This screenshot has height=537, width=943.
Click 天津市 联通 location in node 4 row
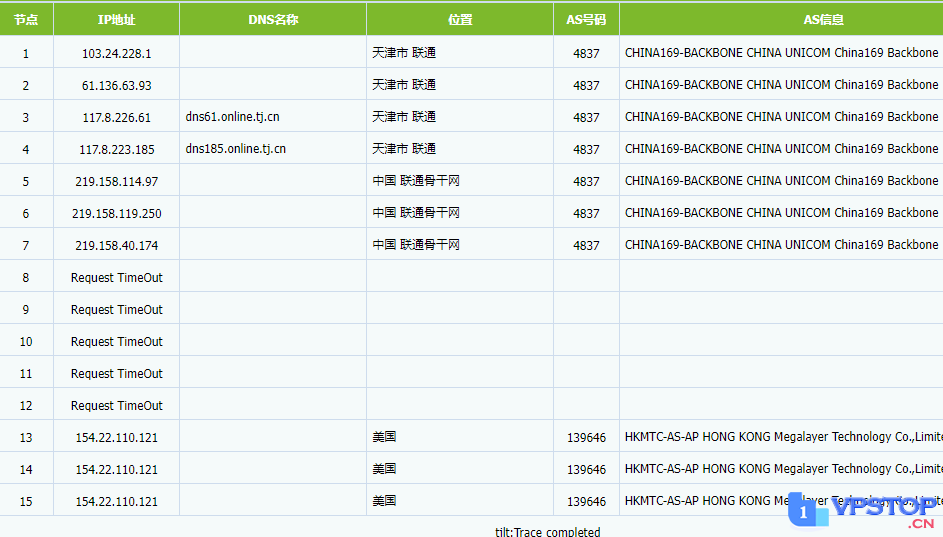404,149
